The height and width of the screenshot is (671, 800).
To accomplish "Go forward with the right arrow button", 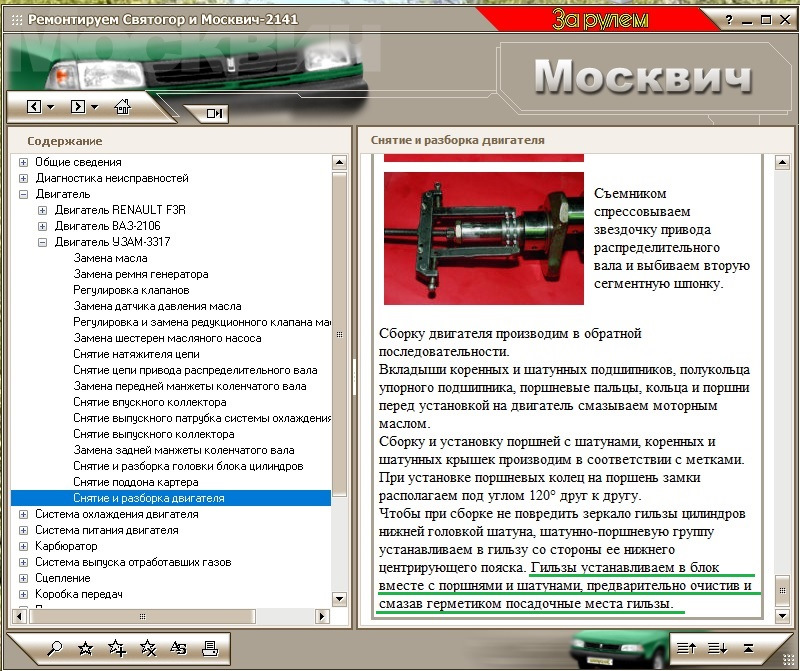I will tap(78, 107).
